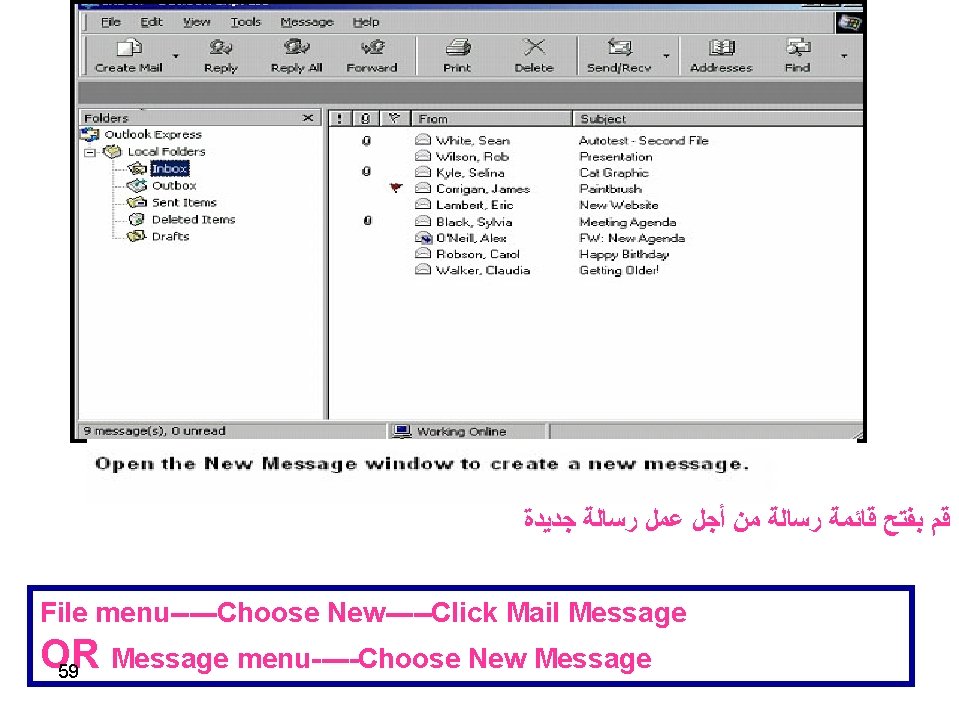
Task: Select the message from White, Sean
Action: pos(472,140)
